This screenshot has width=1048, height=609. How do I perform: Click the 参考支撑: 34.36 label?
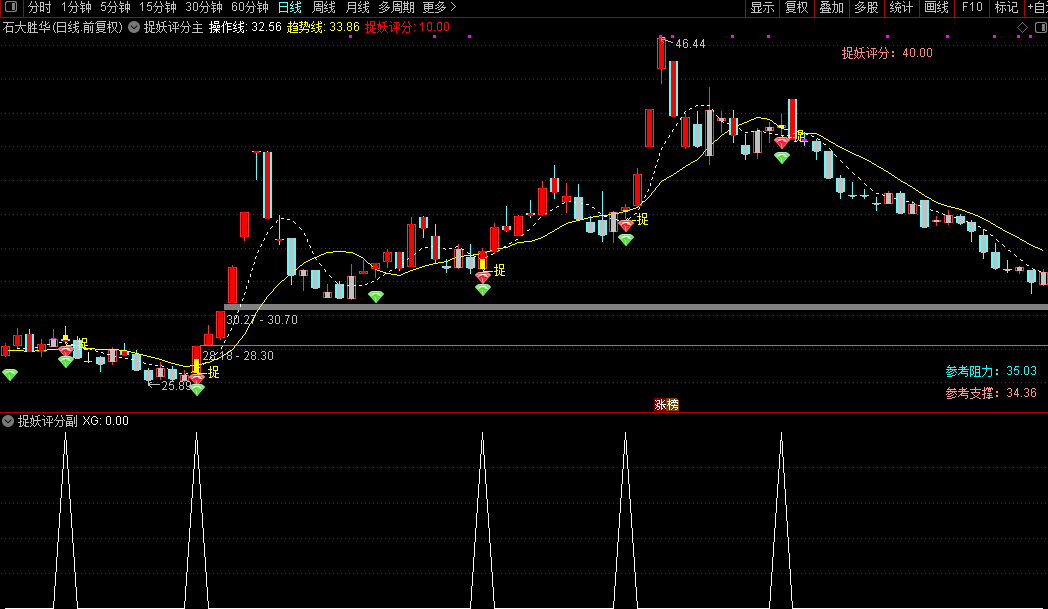pyautogui.click(x=991, y=393)
